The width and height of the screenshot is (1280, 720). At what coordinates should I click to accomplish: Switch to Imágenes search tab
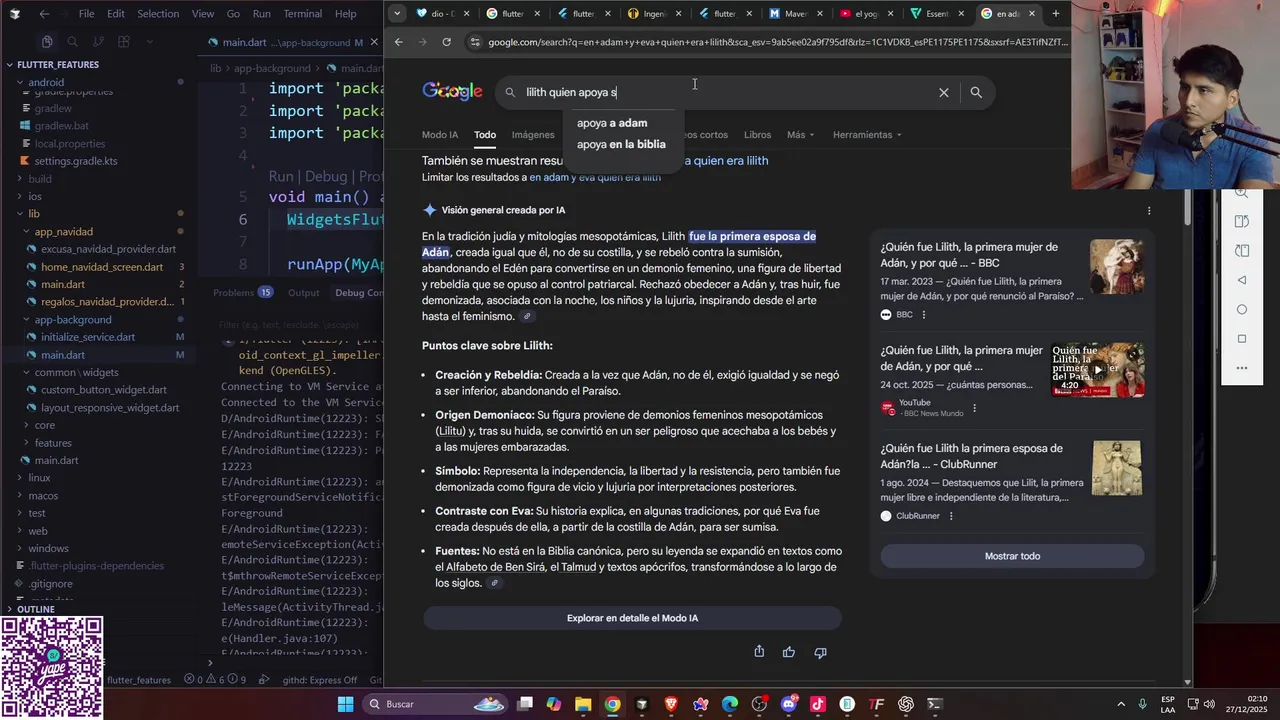coord(533,135)
